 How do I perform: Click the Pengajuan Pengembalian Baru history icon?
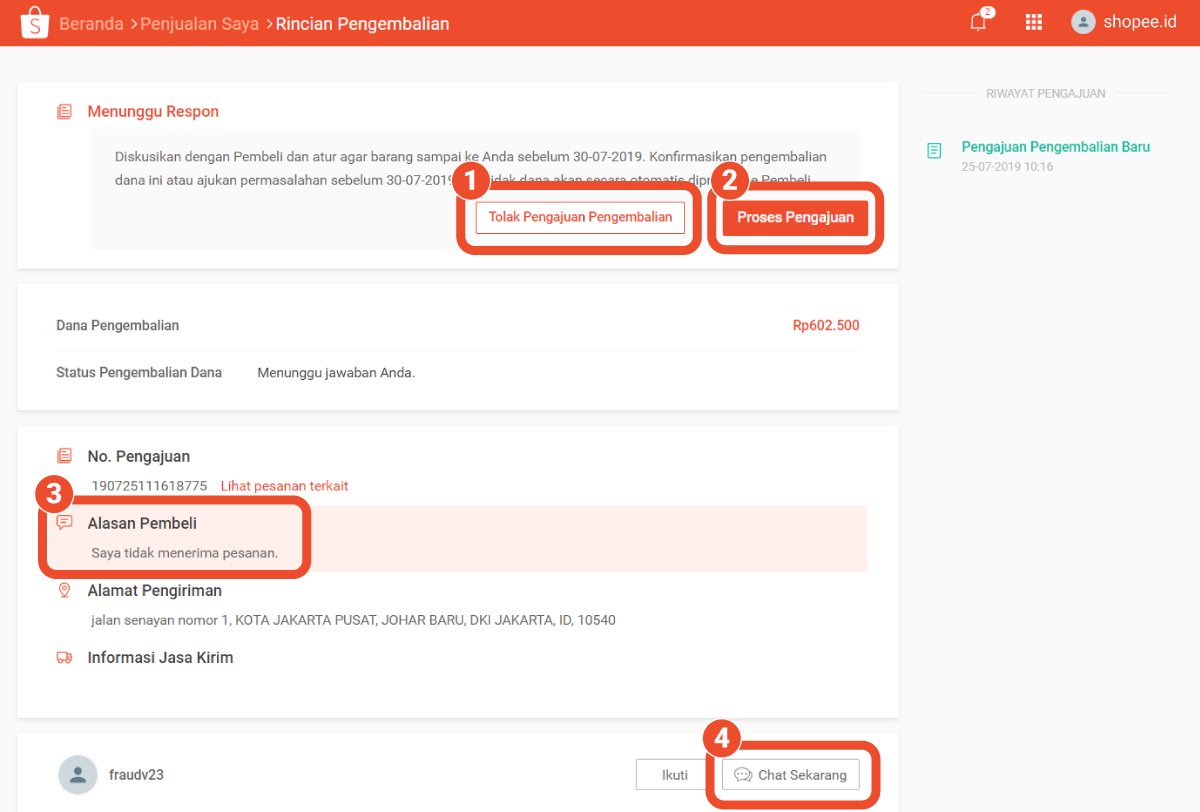point(934,151)
